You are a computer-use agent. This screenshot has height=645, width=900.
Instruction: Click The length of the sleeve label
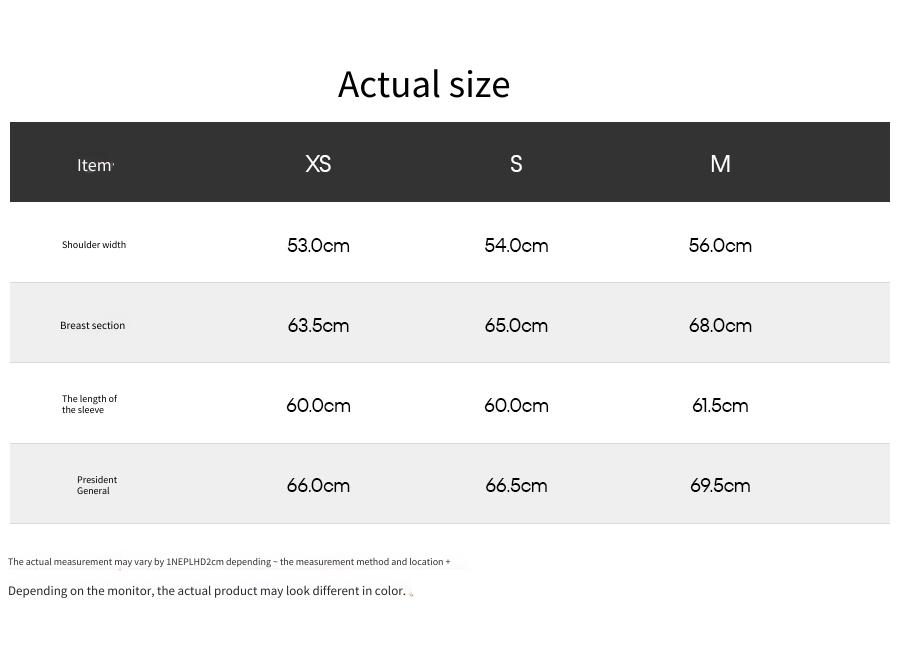coord(90,404)
